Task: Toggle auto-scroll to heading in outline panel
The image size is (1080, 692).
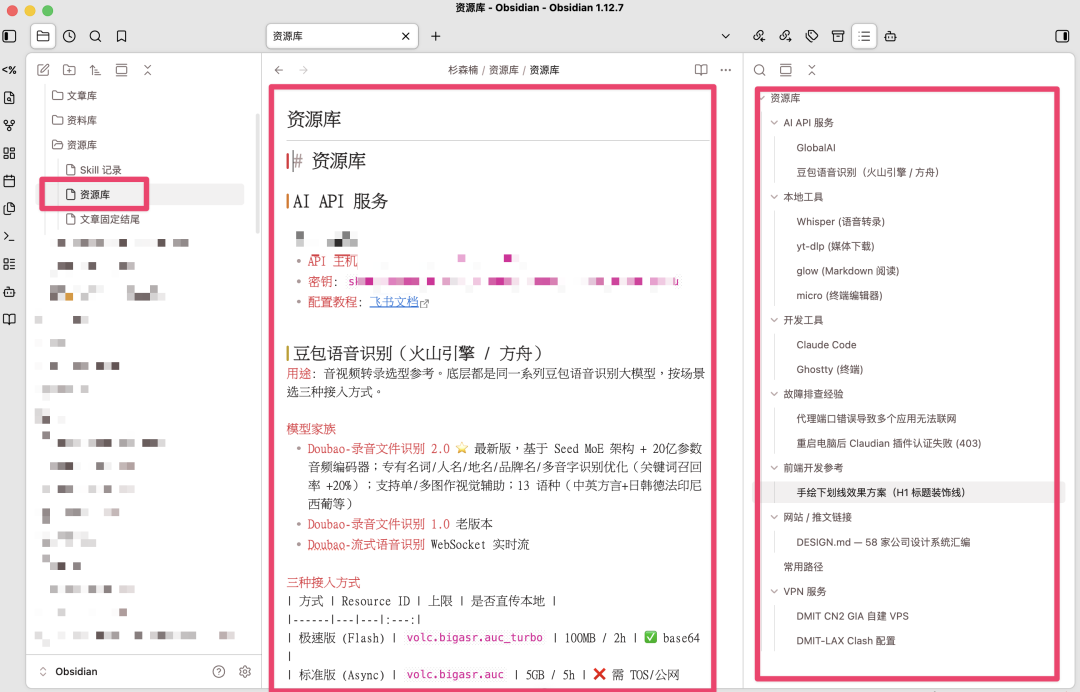Action: click(785, 70)
